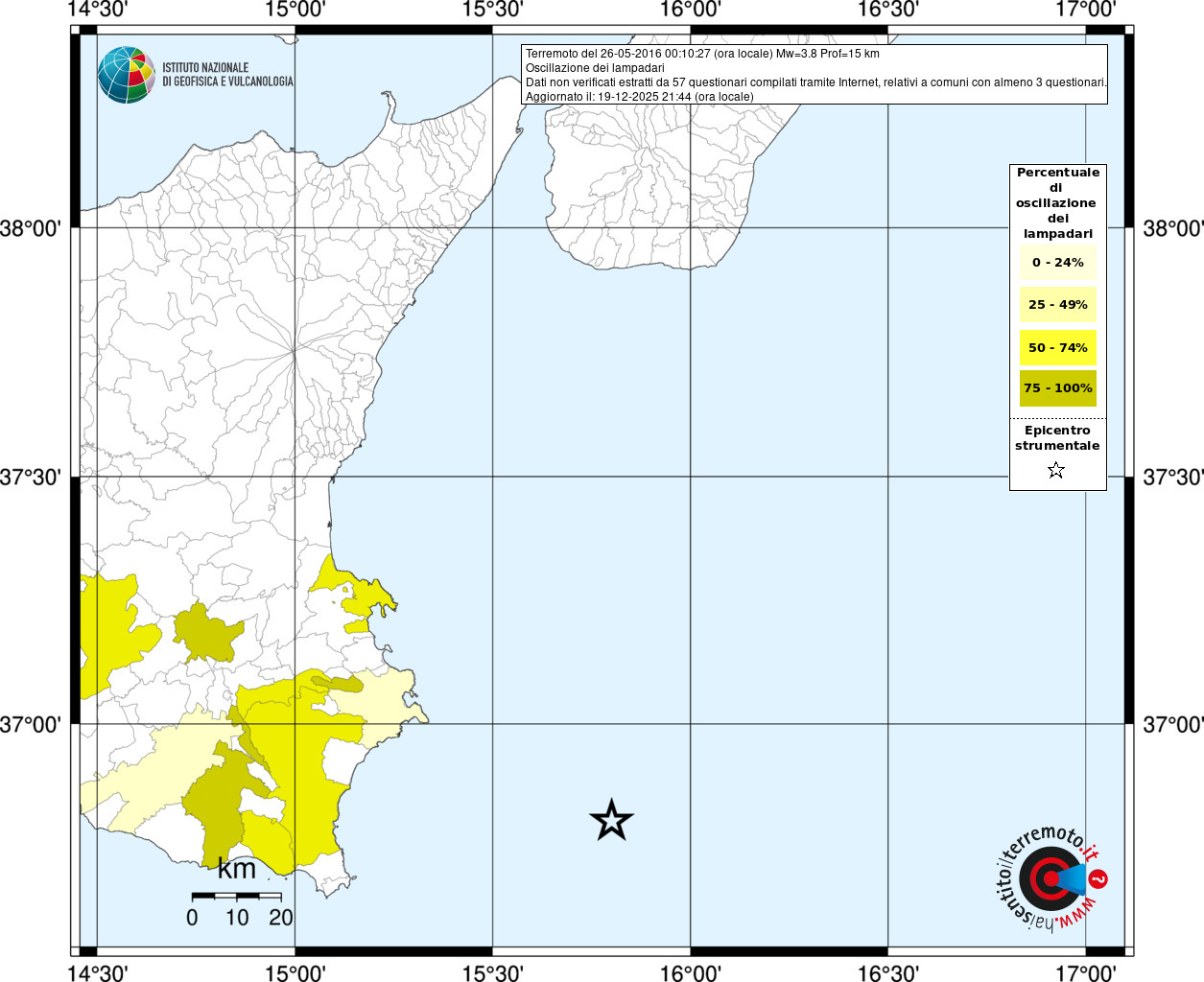Select the 25 - 49% legend swatch

(x=1057, y=305)
